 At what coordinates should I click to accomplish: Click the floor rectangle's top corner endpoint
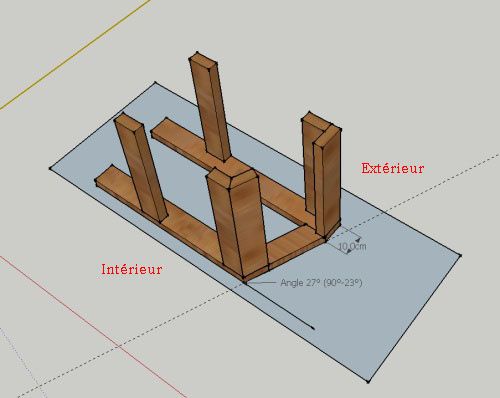click(x=155, y=83)
